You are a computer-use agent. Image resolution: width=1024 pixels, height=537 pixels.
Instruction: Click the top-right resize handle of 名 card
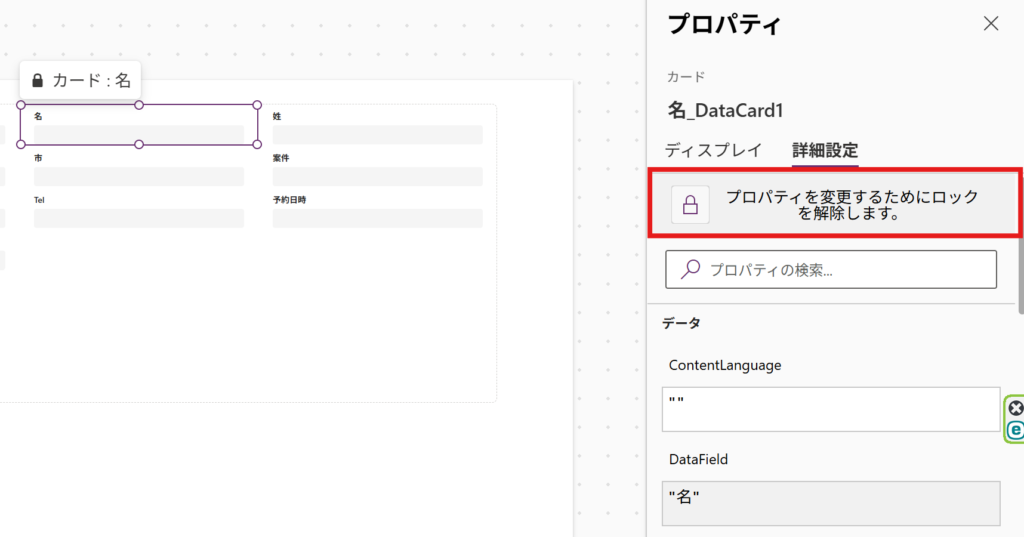(257, 105)
